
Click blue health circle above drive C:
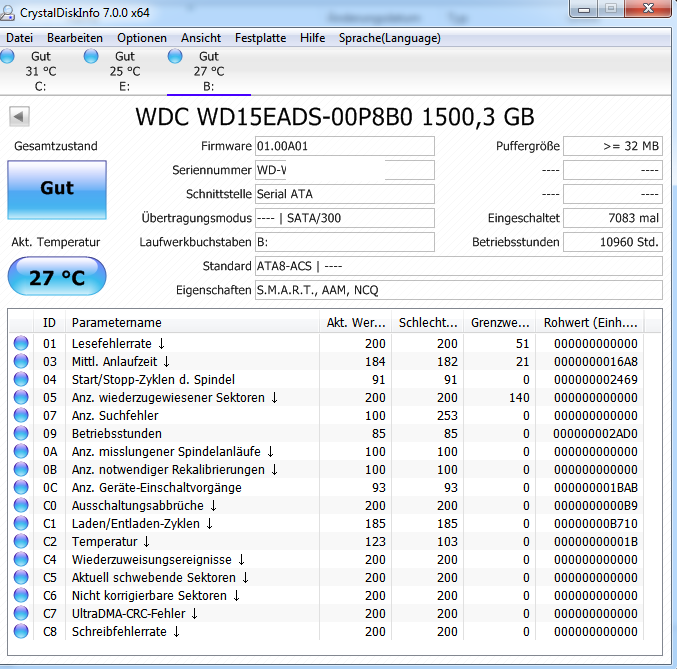(7, 56)
